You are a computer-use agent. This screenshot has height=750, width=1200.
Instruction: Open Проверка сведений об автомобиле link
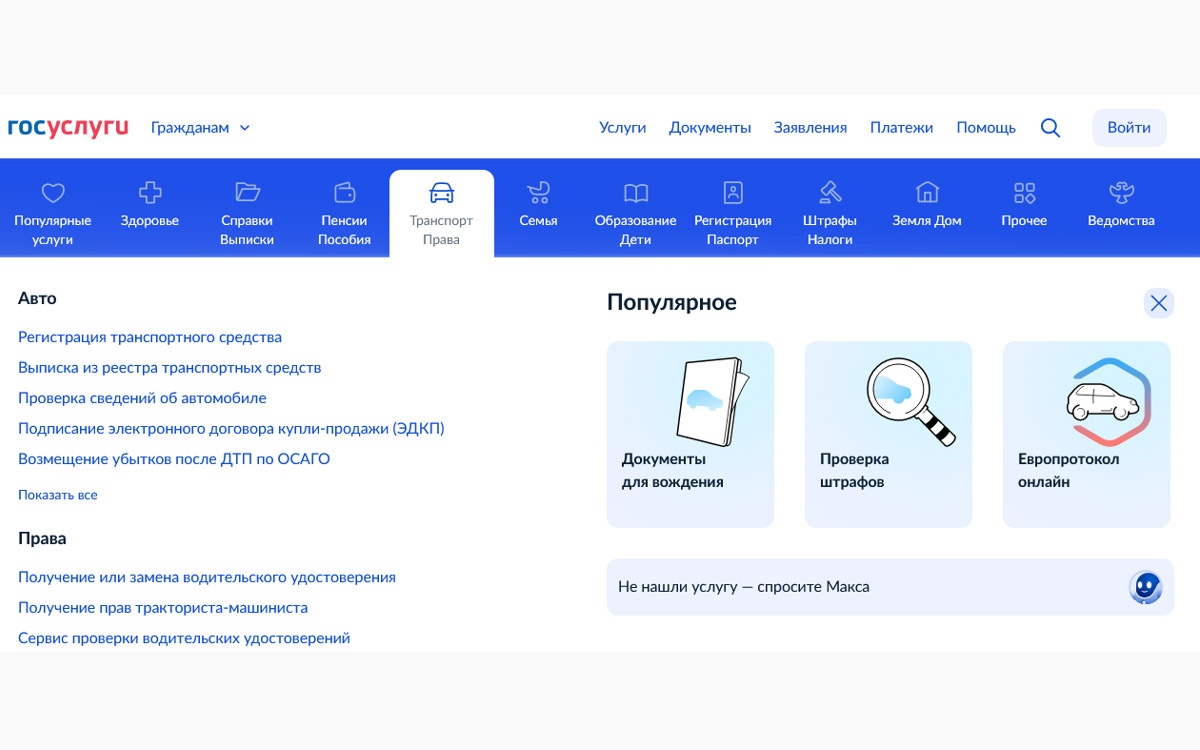(x=141, y=397)
